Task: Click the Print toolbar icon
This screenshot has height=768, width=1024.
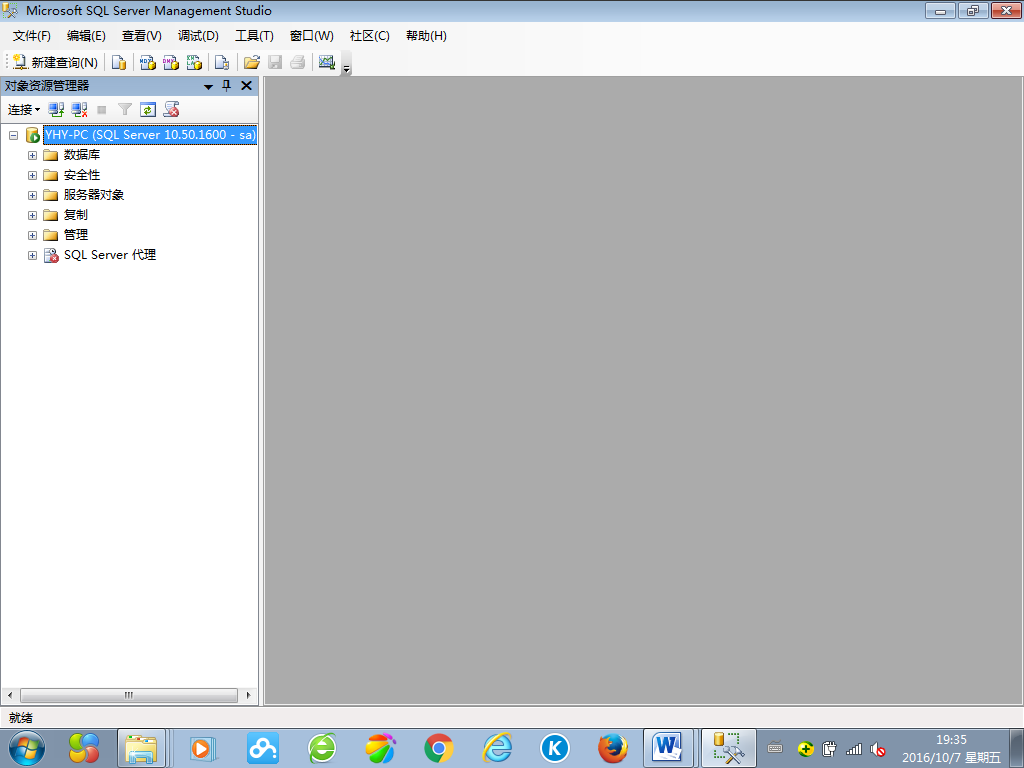Action: 298,62
